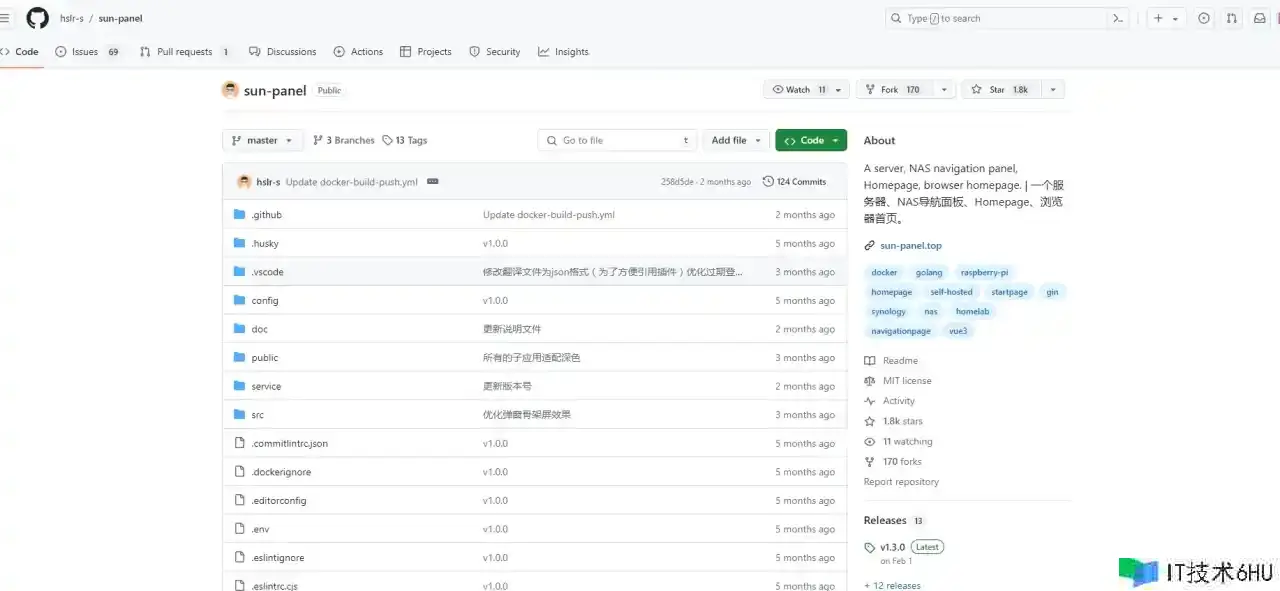Open the hamburger navigation menu
Screen dimensions: 1280x591
tap(6, 18)
